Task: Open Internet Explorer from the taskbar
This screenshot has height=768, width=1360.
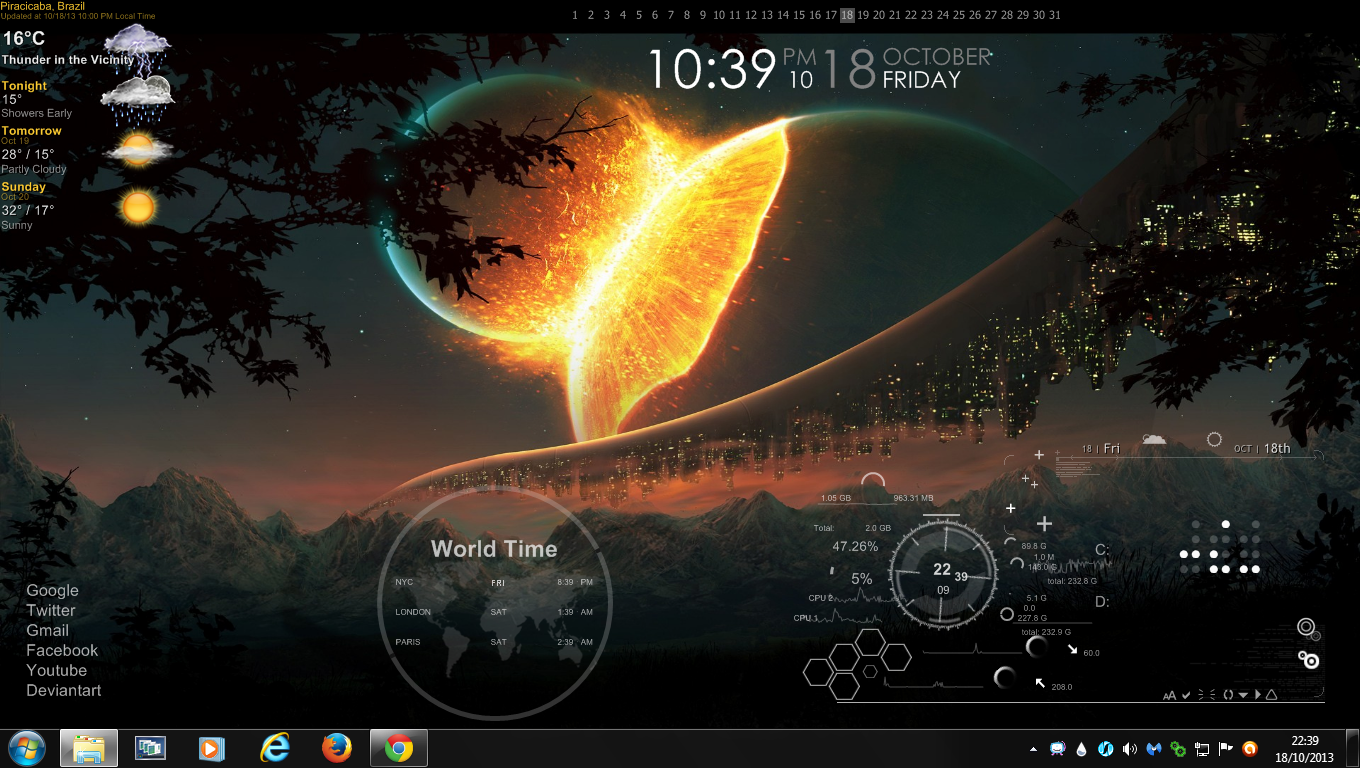Action: (x=274, y=748)
